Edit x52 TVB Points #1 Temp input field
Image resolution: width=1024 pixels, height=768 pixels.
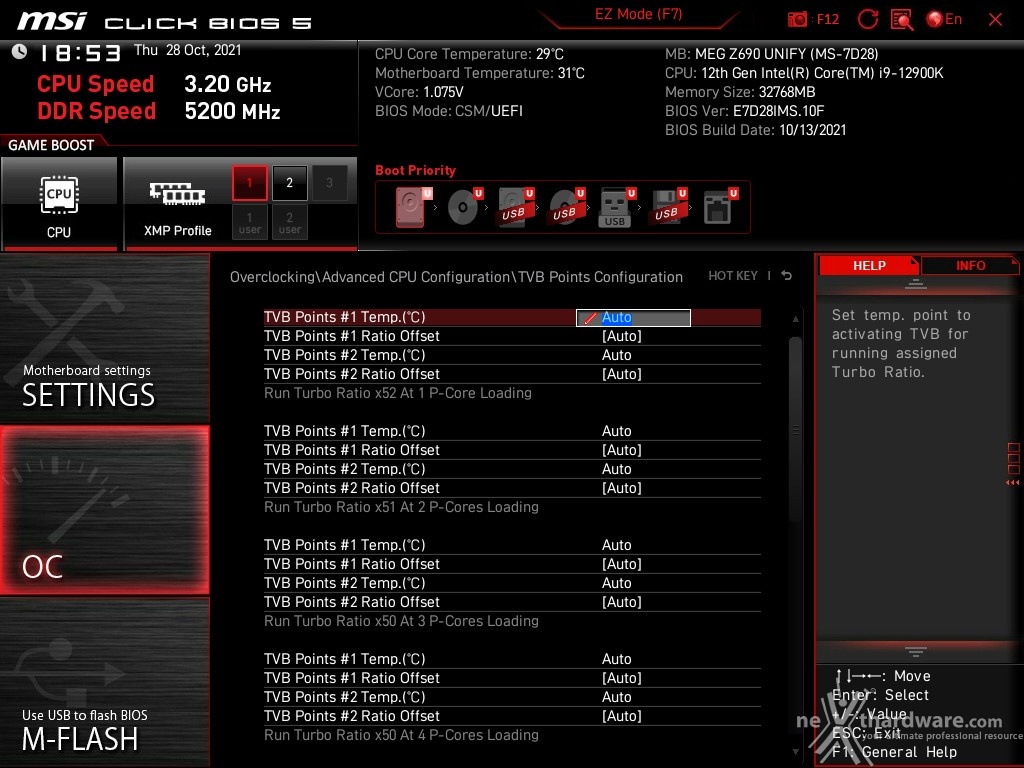(x=633, y=317)
